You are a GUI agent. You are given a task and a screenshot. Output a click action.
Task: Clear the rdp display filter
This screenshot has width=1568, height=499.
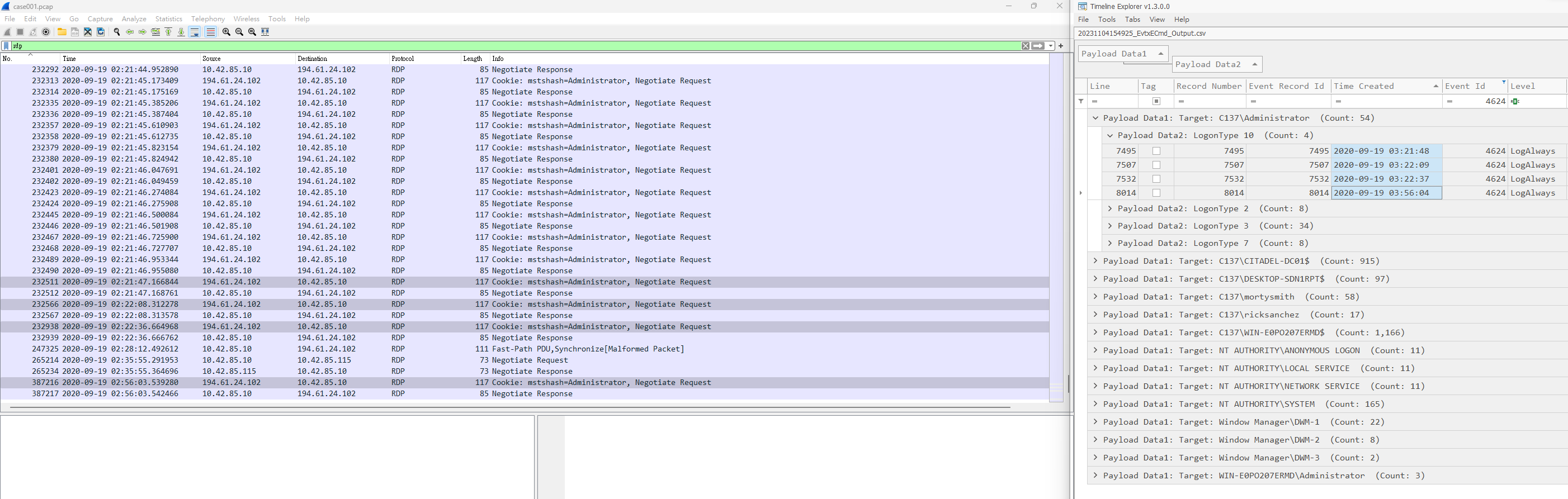pos(1026,46)
